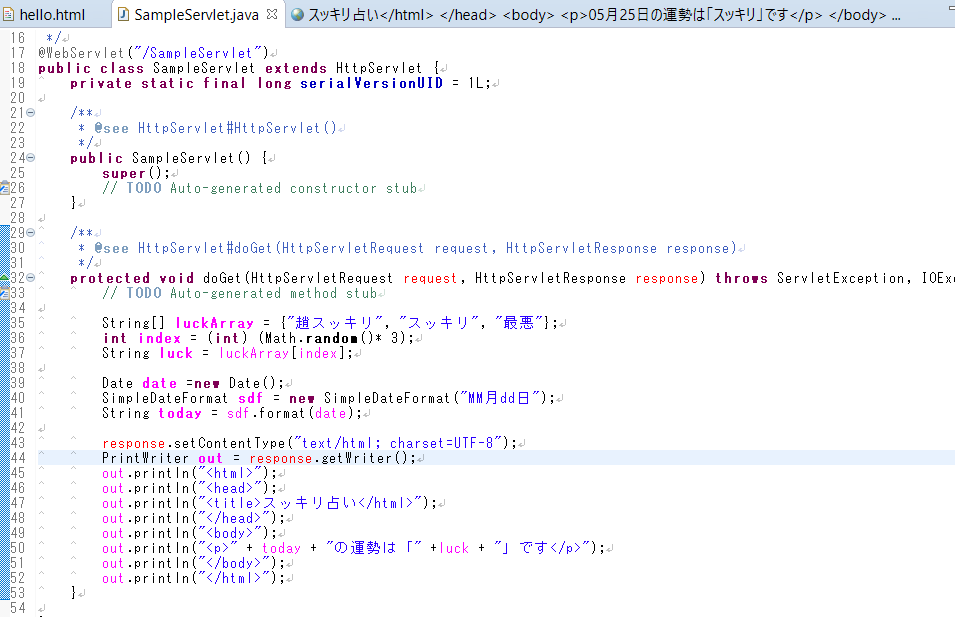
Task: Click the "</body>" string on line 51
Action: [236, 563]
